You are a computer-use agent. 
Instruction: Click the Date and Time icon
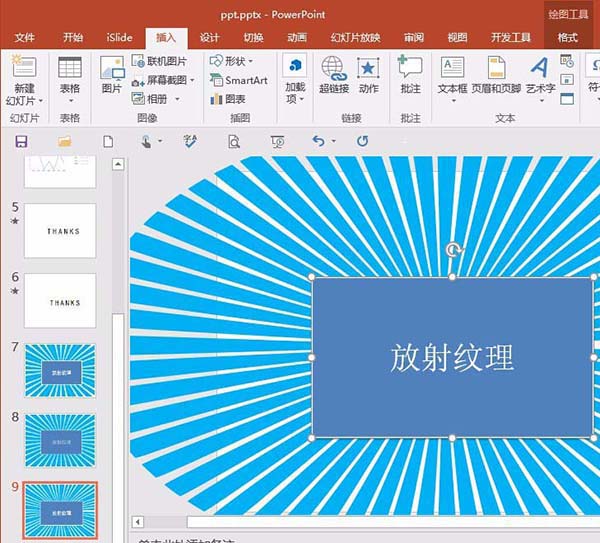tap(567, 61)
